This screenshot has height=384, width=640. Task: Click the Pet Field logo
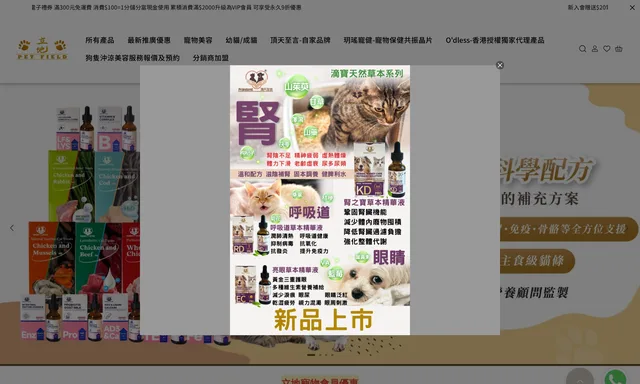coord(42,49)
